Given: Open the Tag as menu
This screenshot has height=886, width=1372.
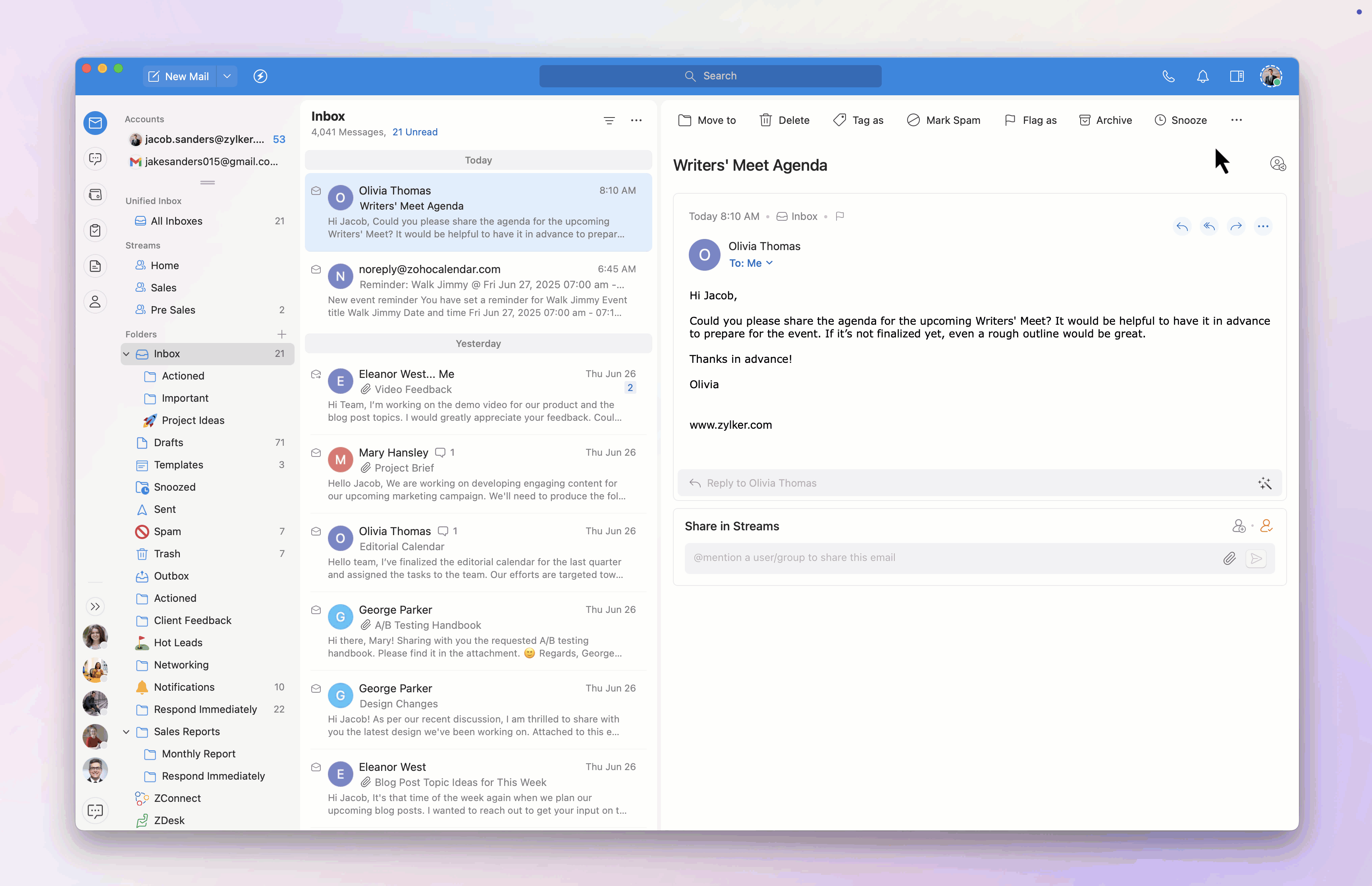Looking at the screenshot, I should point(858,120).
